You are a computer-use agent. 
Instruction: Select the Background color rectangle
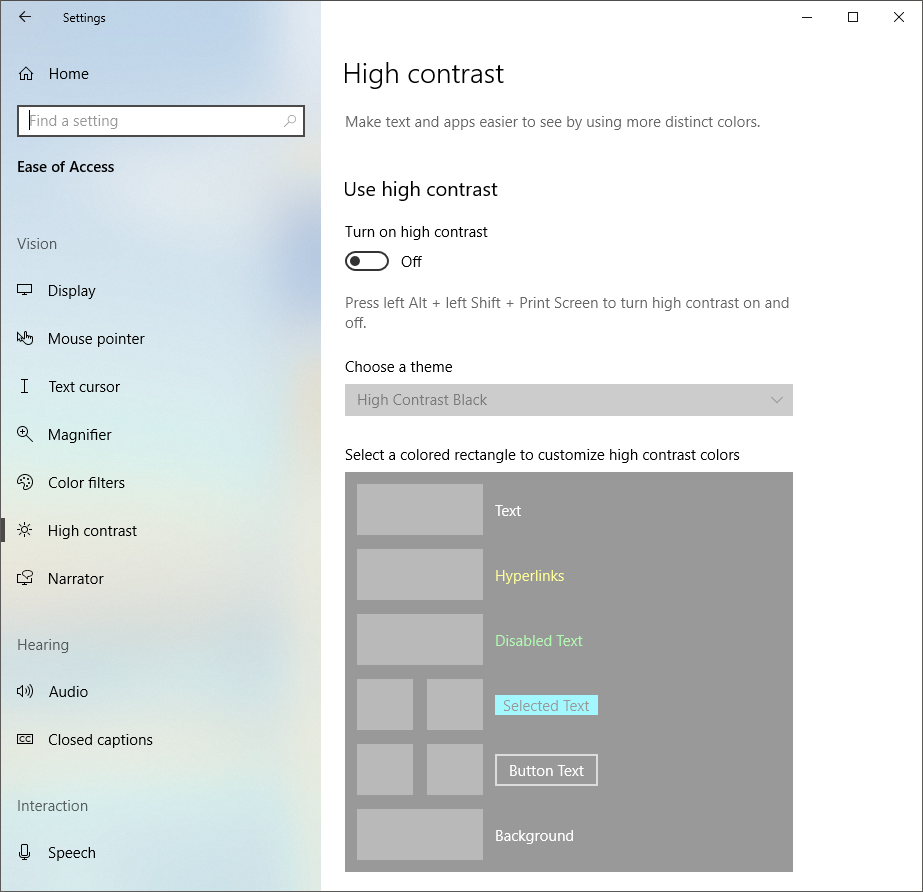click(420, 835)
